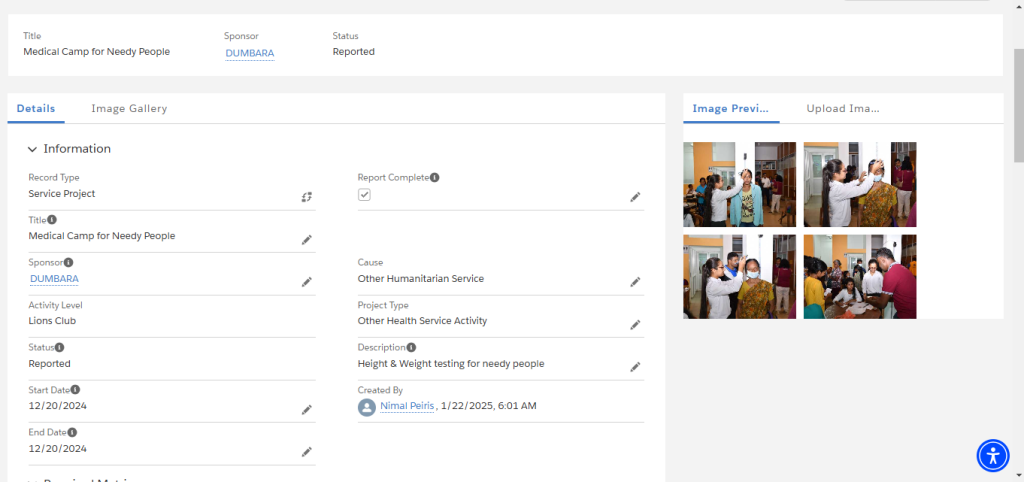Image resolution: width=1024 pixels, height=482 pixels.
Task: Show the Start Date info tooltip
Action: point(75,390)
